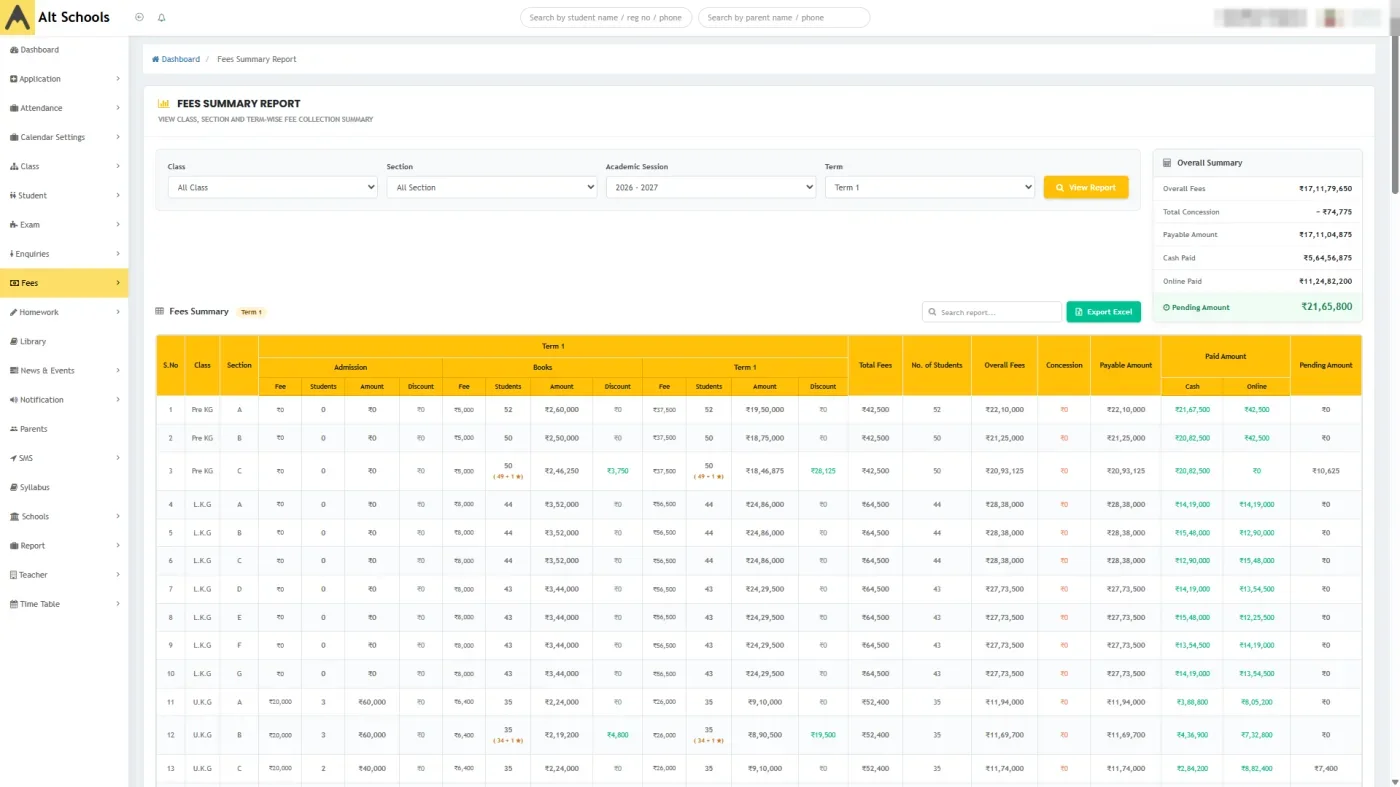Viewport: 1400px width, 787px height.
Task: Open the Academic Session dropdown
Action: click(710, 187)
